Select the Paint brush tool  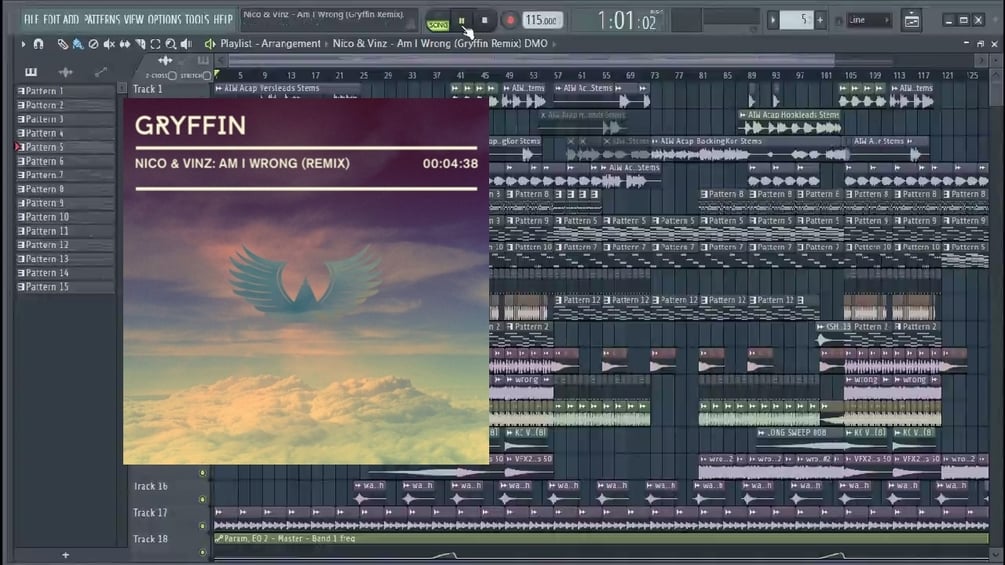pos(78,44)
